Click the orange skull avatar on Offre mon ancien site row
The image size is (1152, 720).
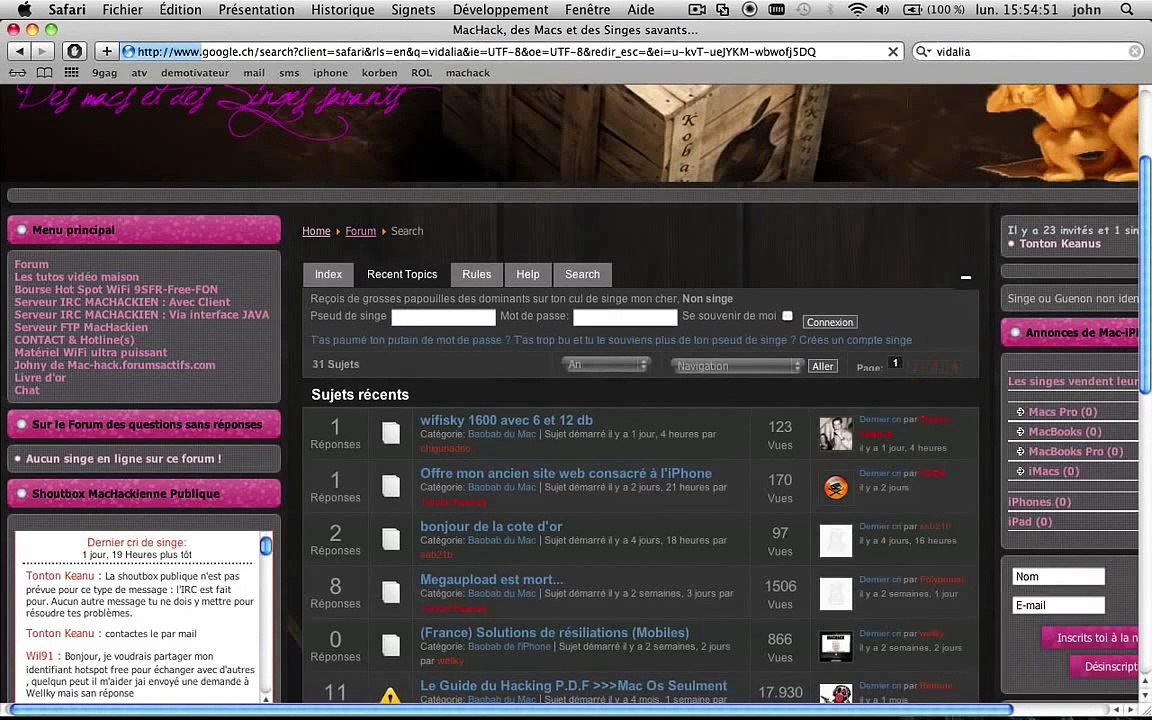tap(835, 487)
